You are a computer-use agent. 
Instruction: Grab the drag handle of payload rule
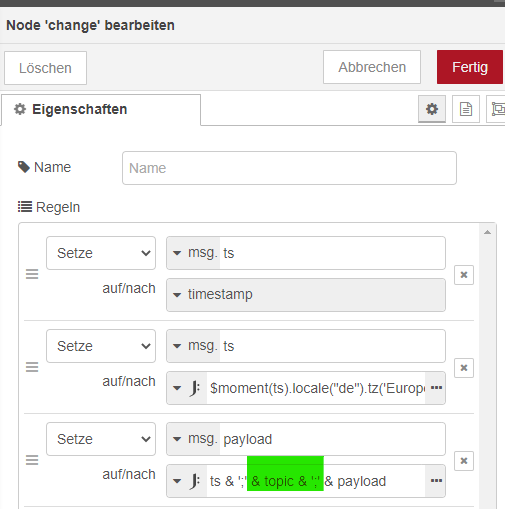click(32, 460)
